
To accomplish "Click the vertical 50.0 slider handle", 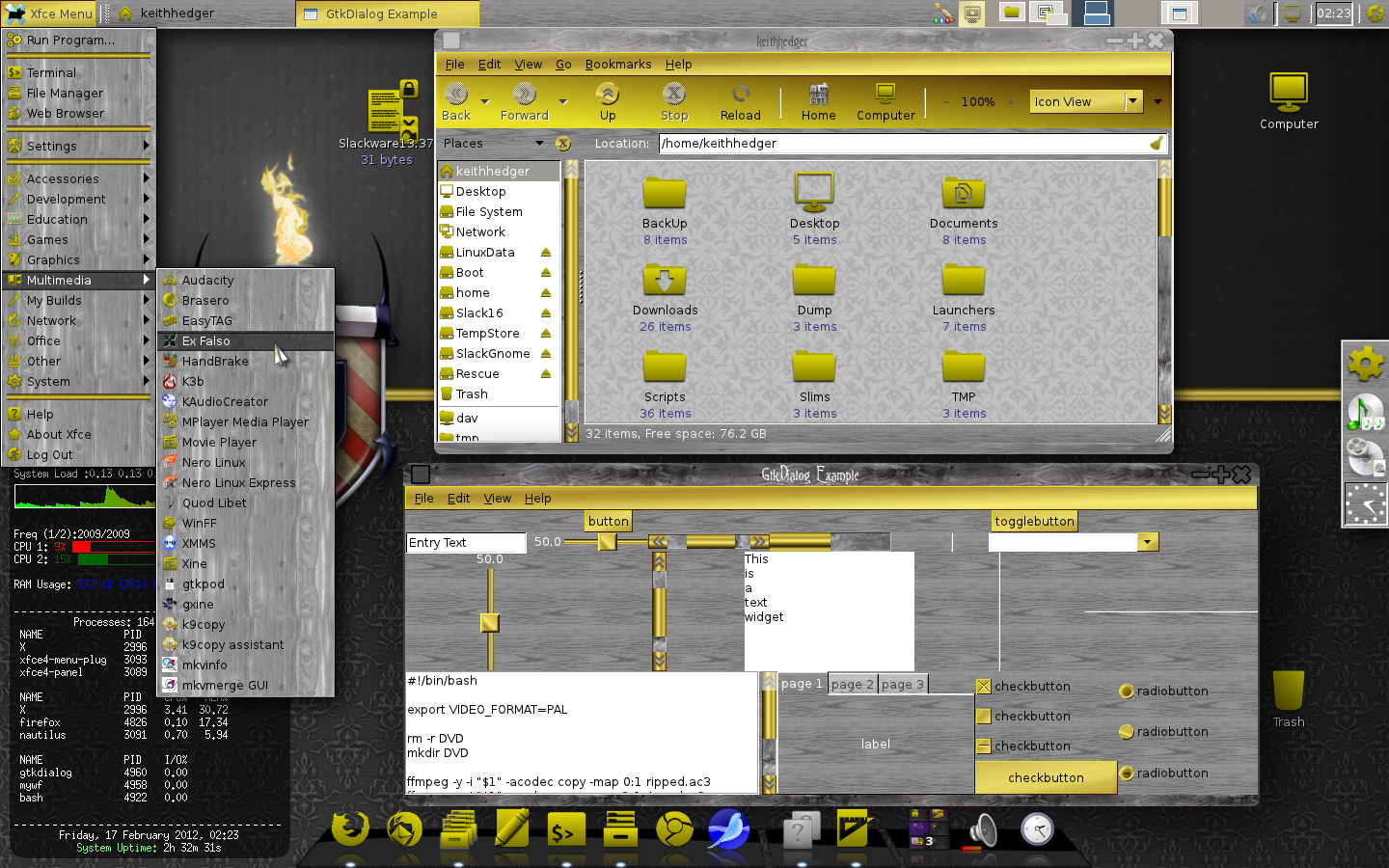I will [x=490, y=622].
